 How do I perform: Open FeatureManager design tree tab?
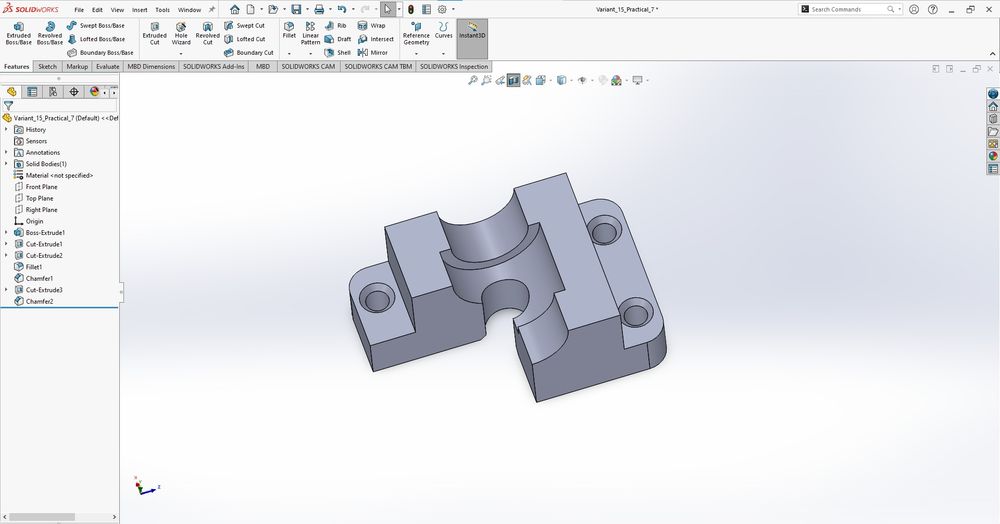11,92
